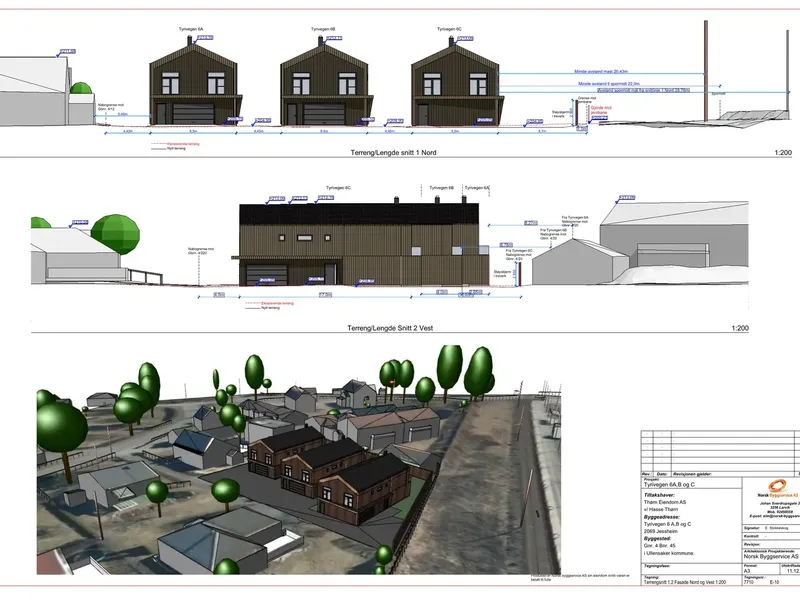Click the 'Grense mot jernbane' annotation
The image size is (800, 600).
tap(586, 99)
